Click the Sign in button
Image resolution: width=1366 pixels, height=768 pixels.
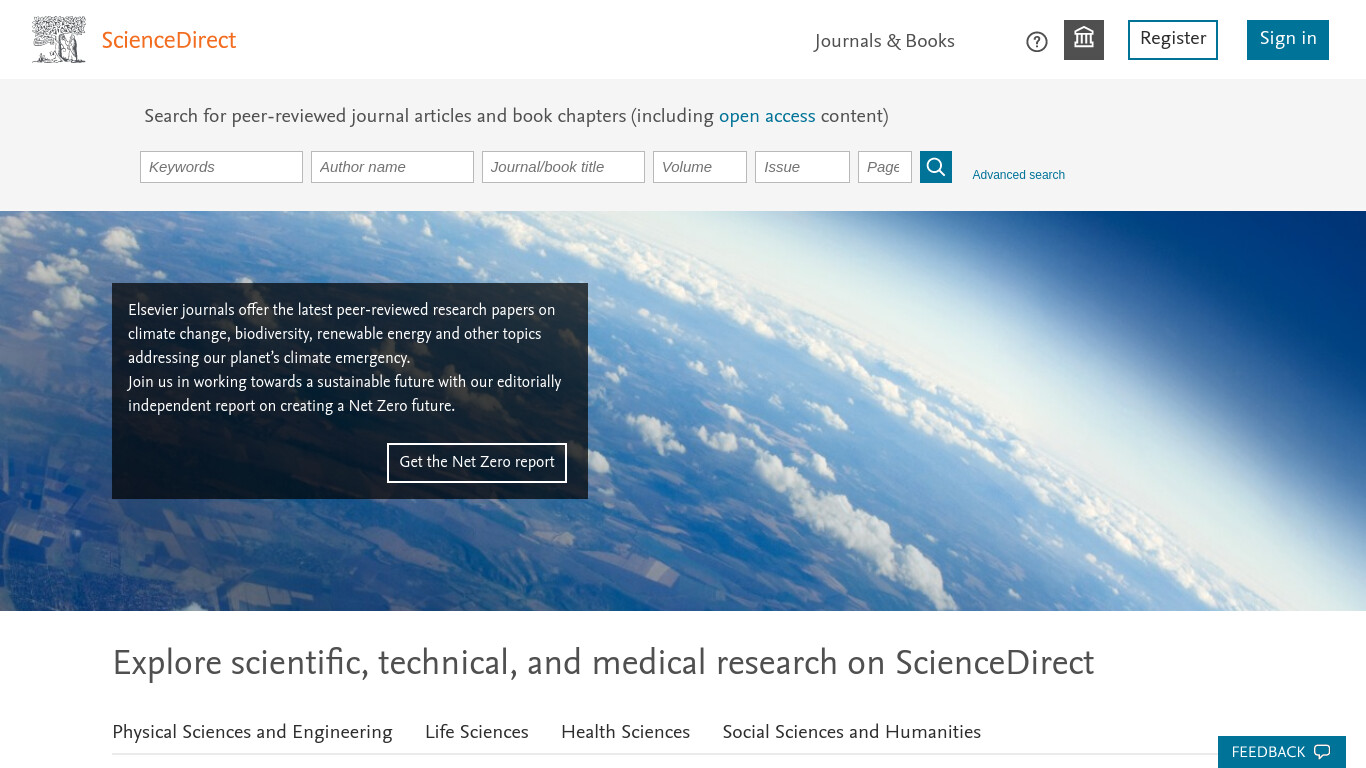point(1288,40)
